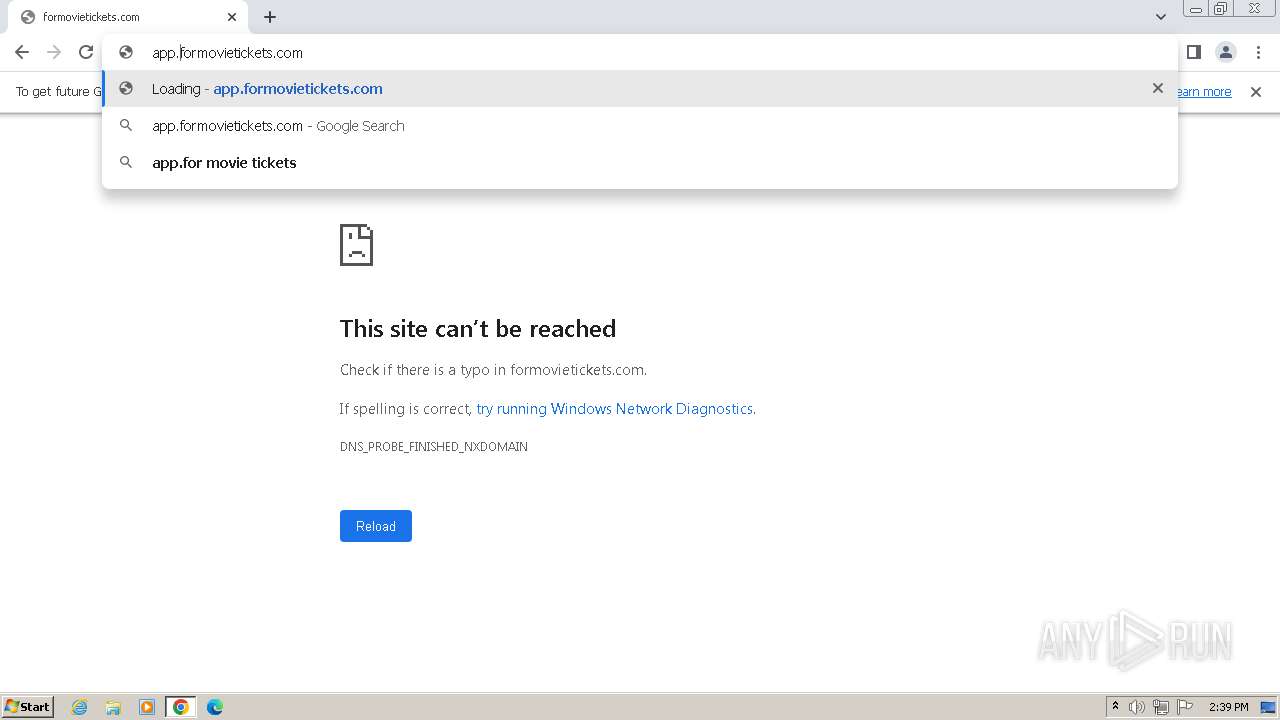The width and height of the screenshot is (1280, 720).
Task: Click the show desktop icon in the tray
Action: pos(1268,707)
